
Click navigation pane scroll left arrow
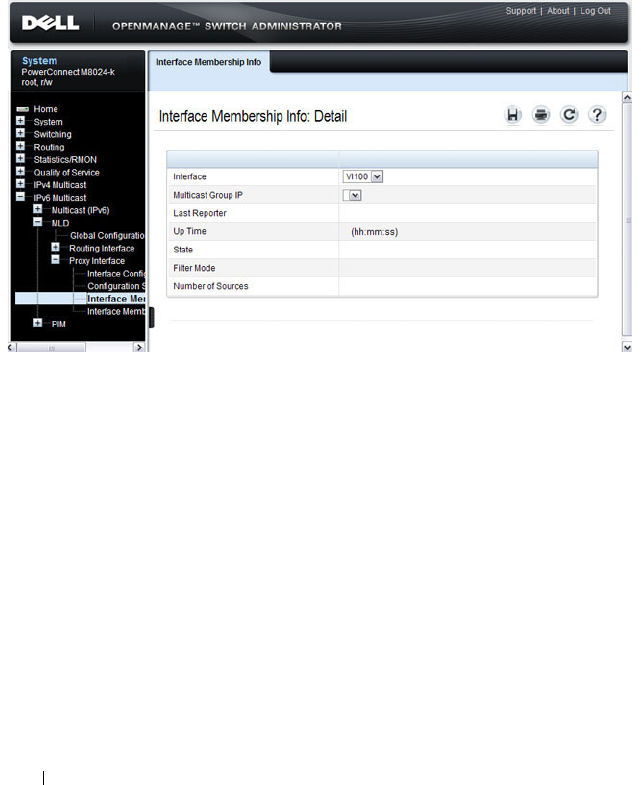click(x=12, y=347)
